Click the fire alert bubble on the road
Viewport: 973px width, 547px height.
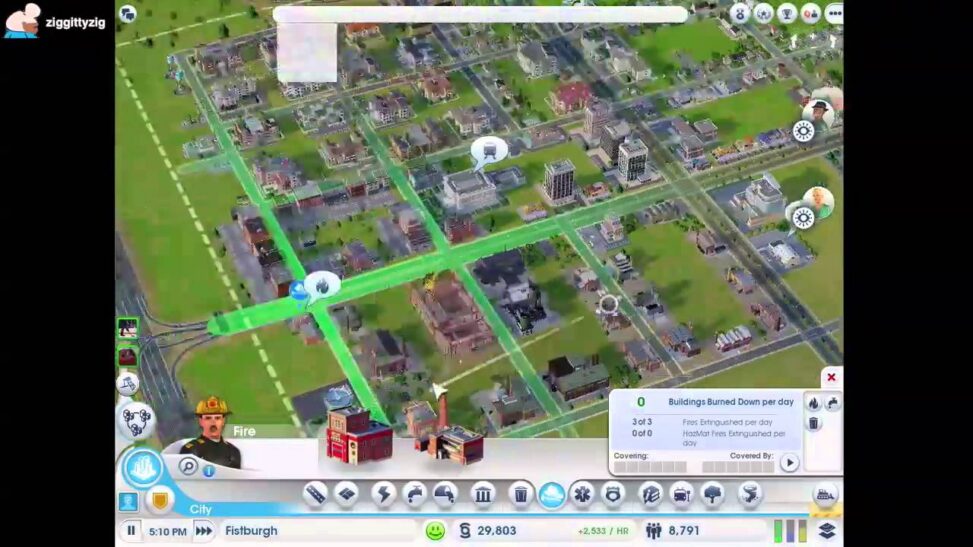click(322, 286)
